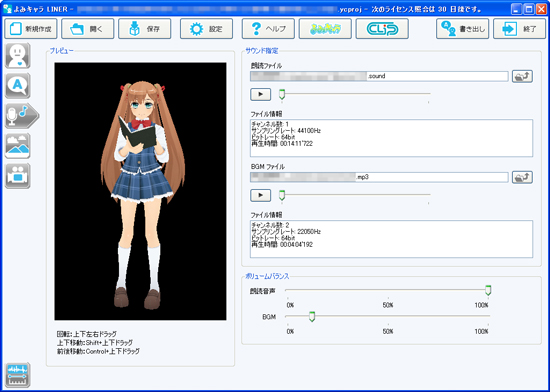Viewport: 550px width, 392px height.
Task: Click the BGM ファイル path input field
Action: tap(379, 177)
